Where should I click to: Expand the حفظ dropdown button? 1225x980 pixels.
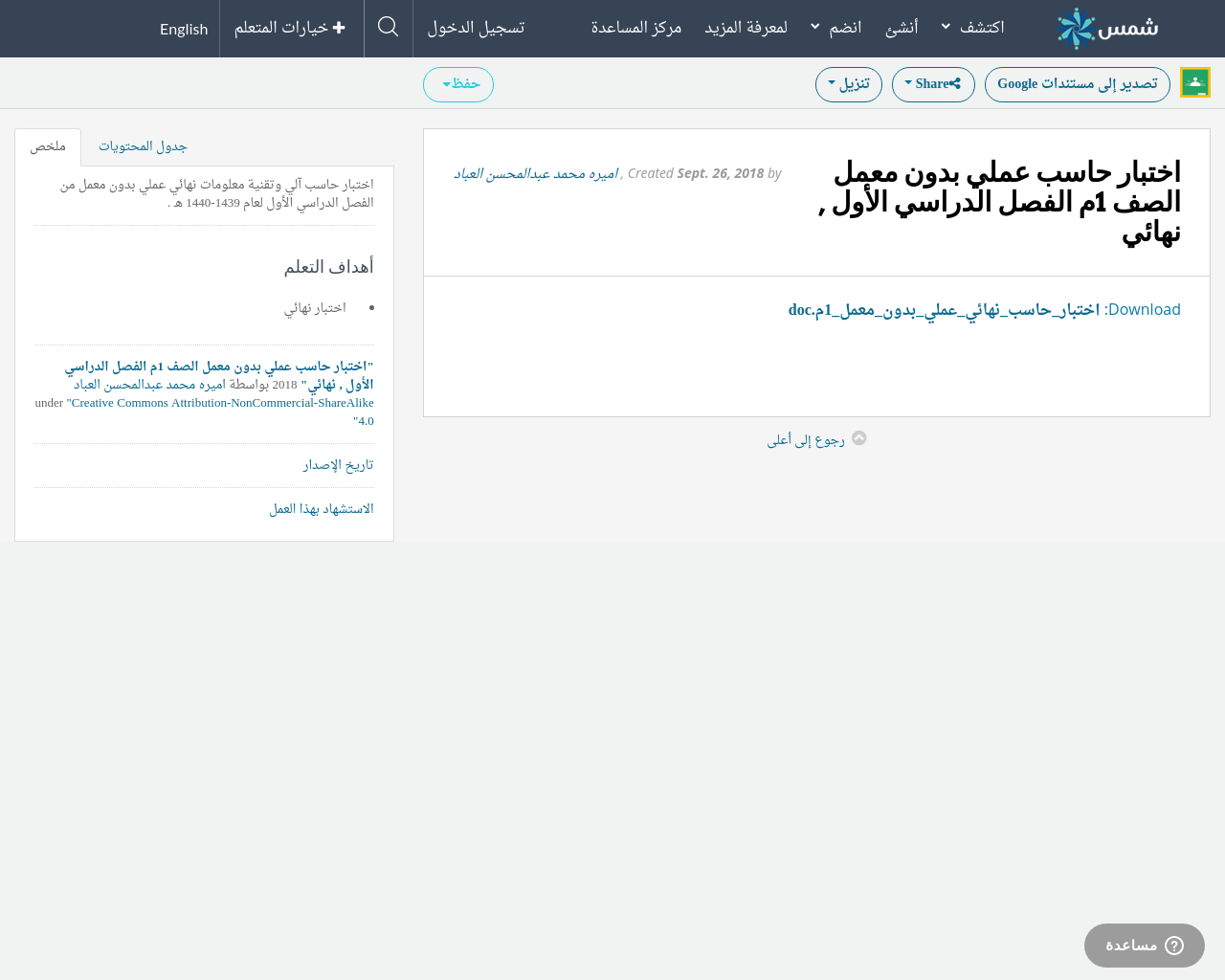(458, 84)
